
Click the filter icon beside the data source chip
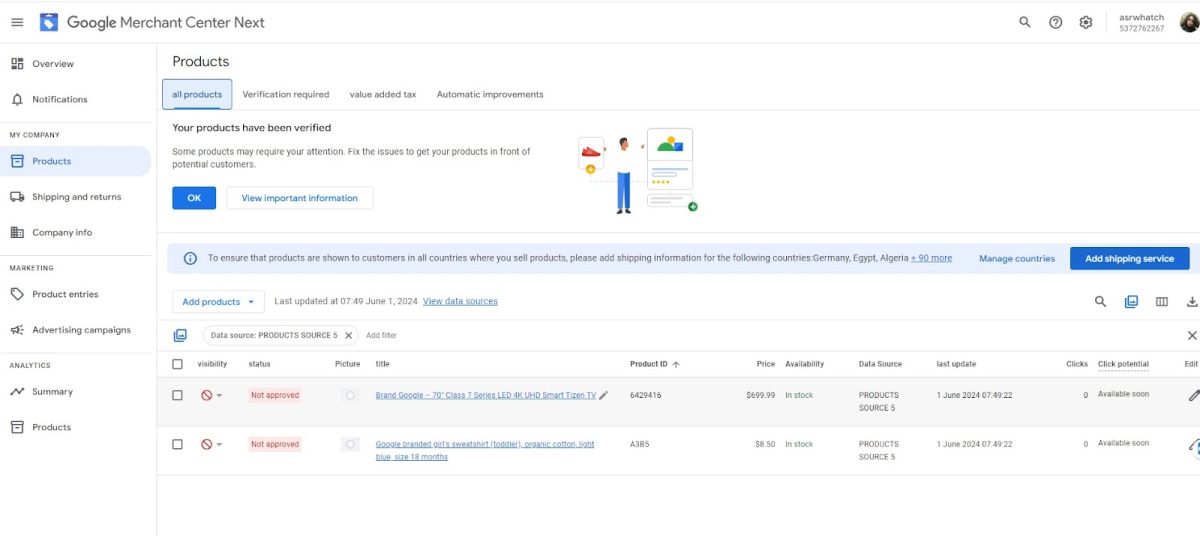180,335
